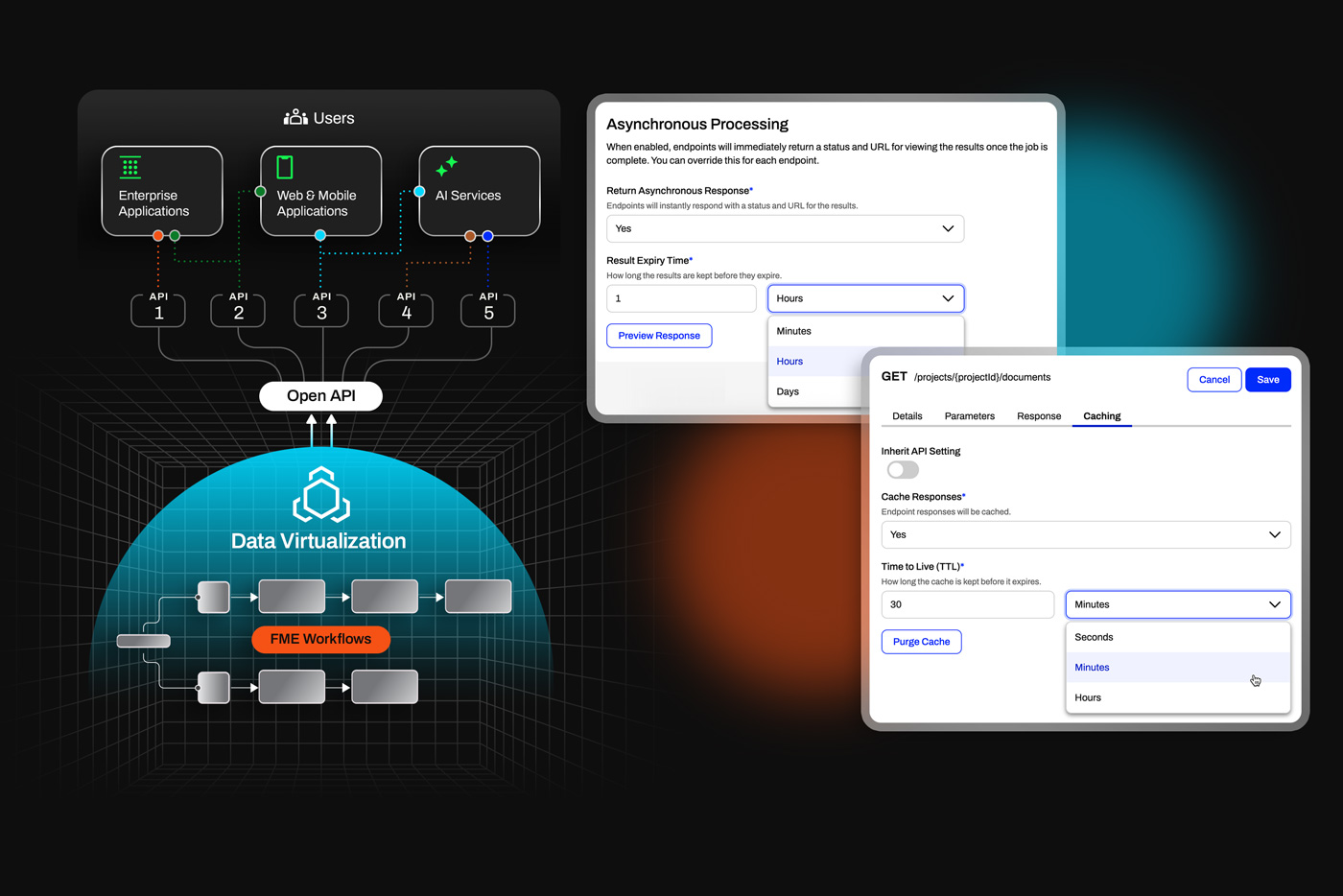The height and width of the screenshot is (896, 1343).
Task: Click the API 4 box
Action: [406, 310]
